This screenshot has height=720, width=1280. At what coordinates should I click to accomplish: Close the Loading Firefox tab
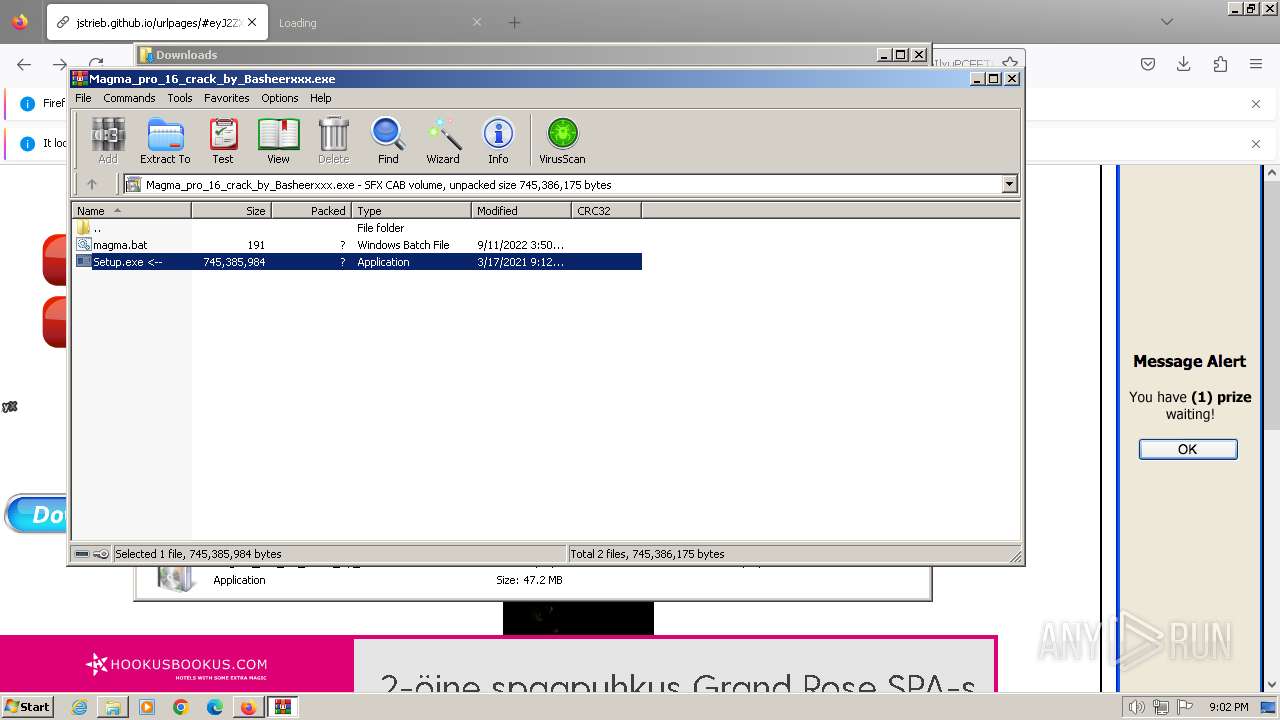(x=477, y=22)
